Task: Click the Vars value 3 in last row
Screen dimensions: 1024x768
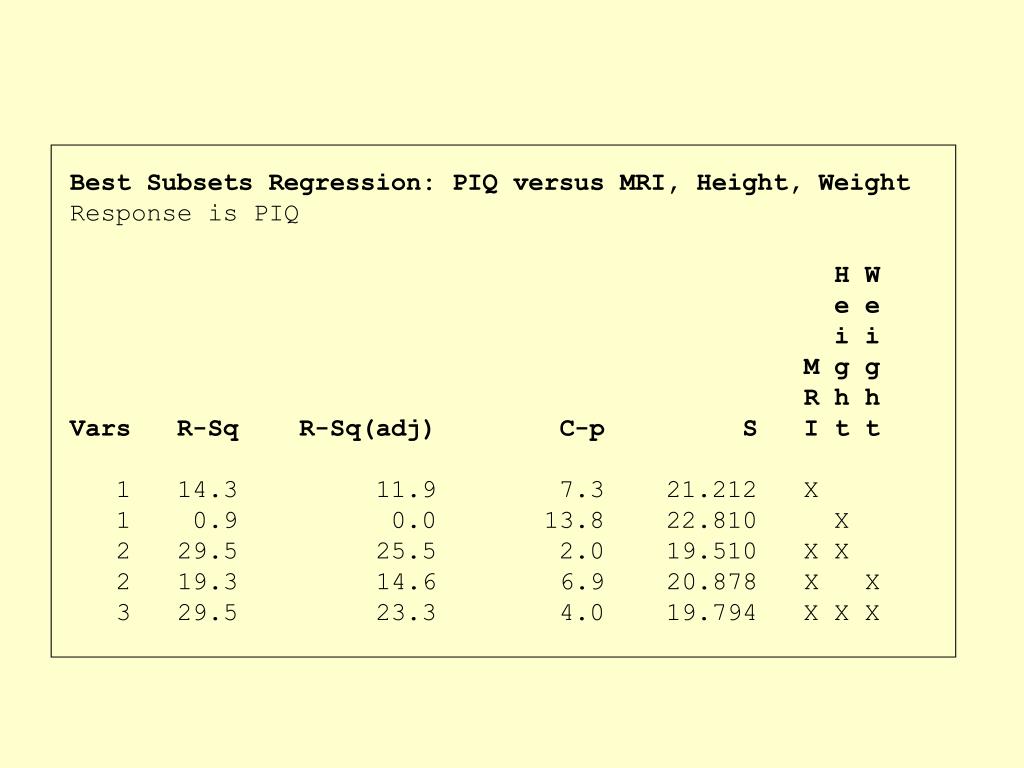Action: [123, 613]
